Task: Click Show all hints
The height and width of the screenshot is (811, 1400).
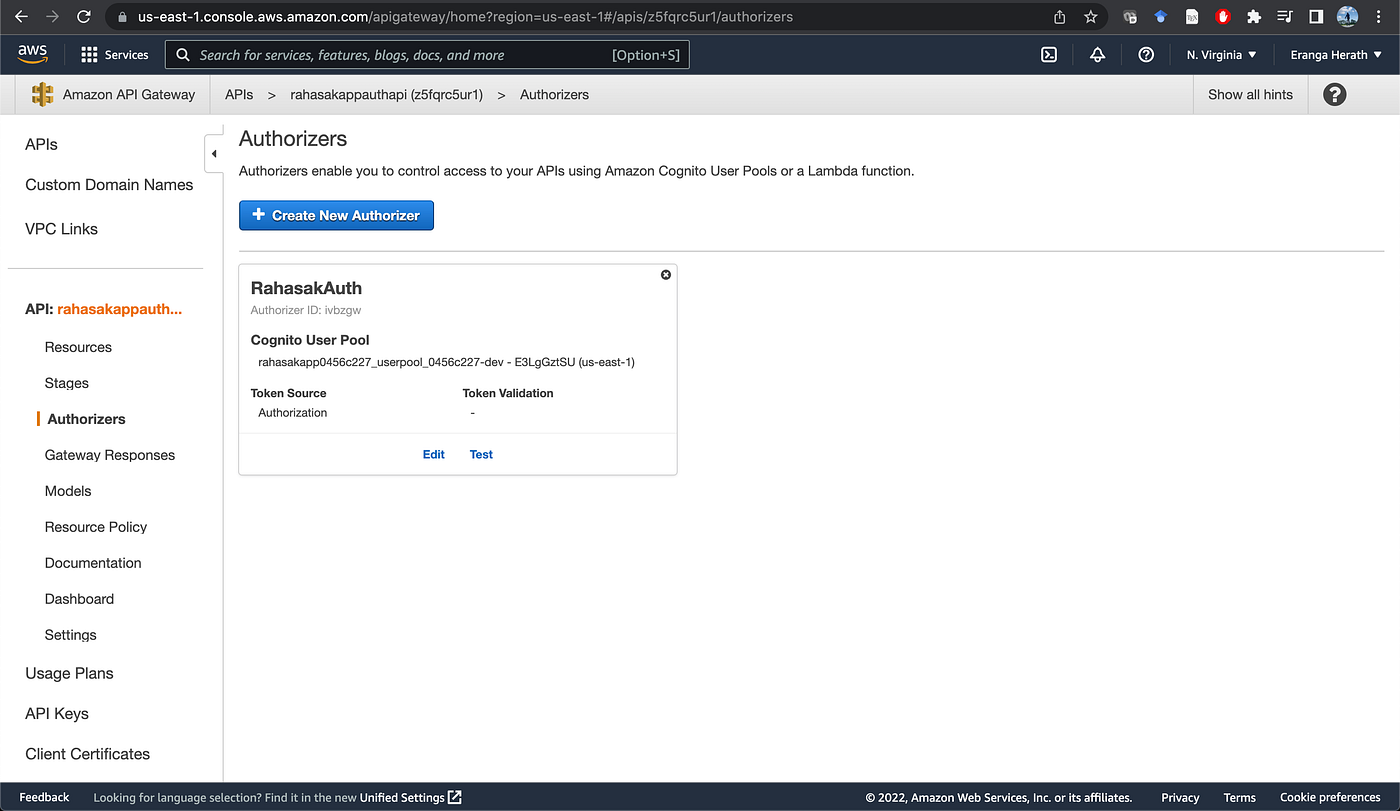Action: coord(1250,95)
